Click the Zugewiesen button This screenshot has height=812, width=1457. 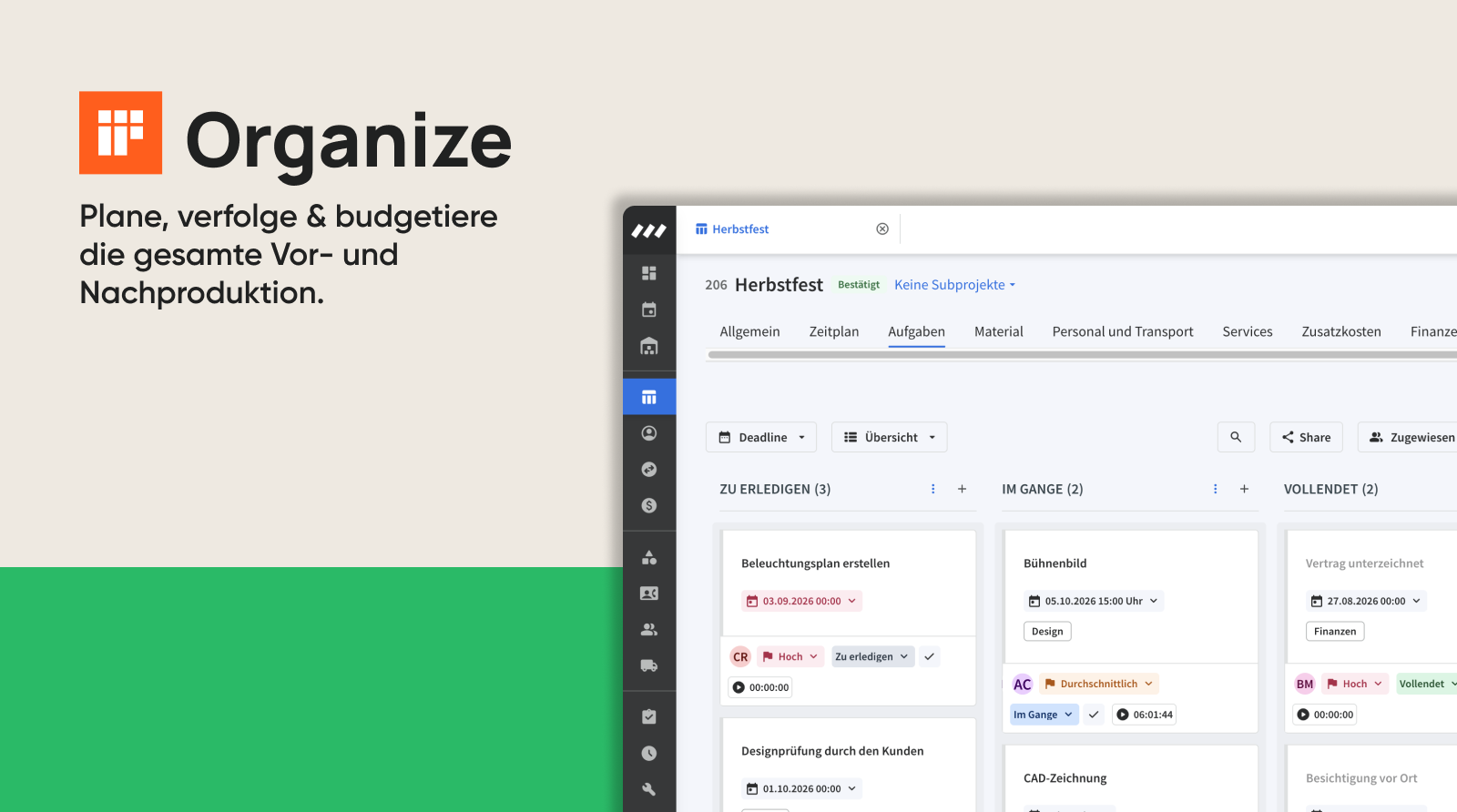click(x=1408, y=437)
